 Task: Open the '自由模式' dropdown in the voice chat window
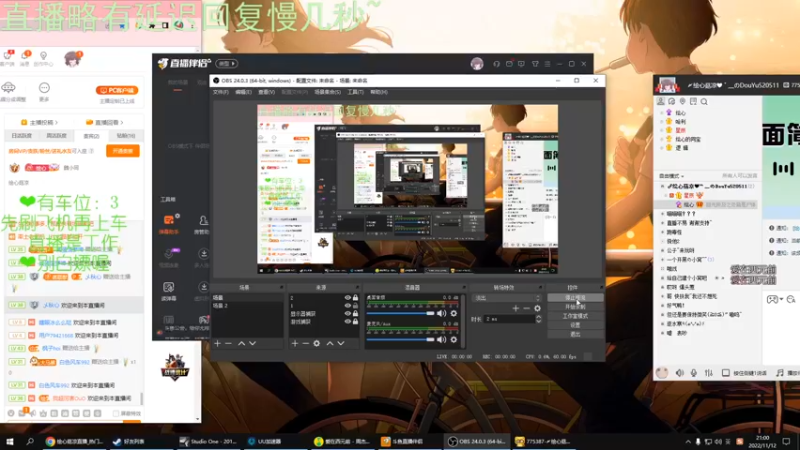click(671, 176)
